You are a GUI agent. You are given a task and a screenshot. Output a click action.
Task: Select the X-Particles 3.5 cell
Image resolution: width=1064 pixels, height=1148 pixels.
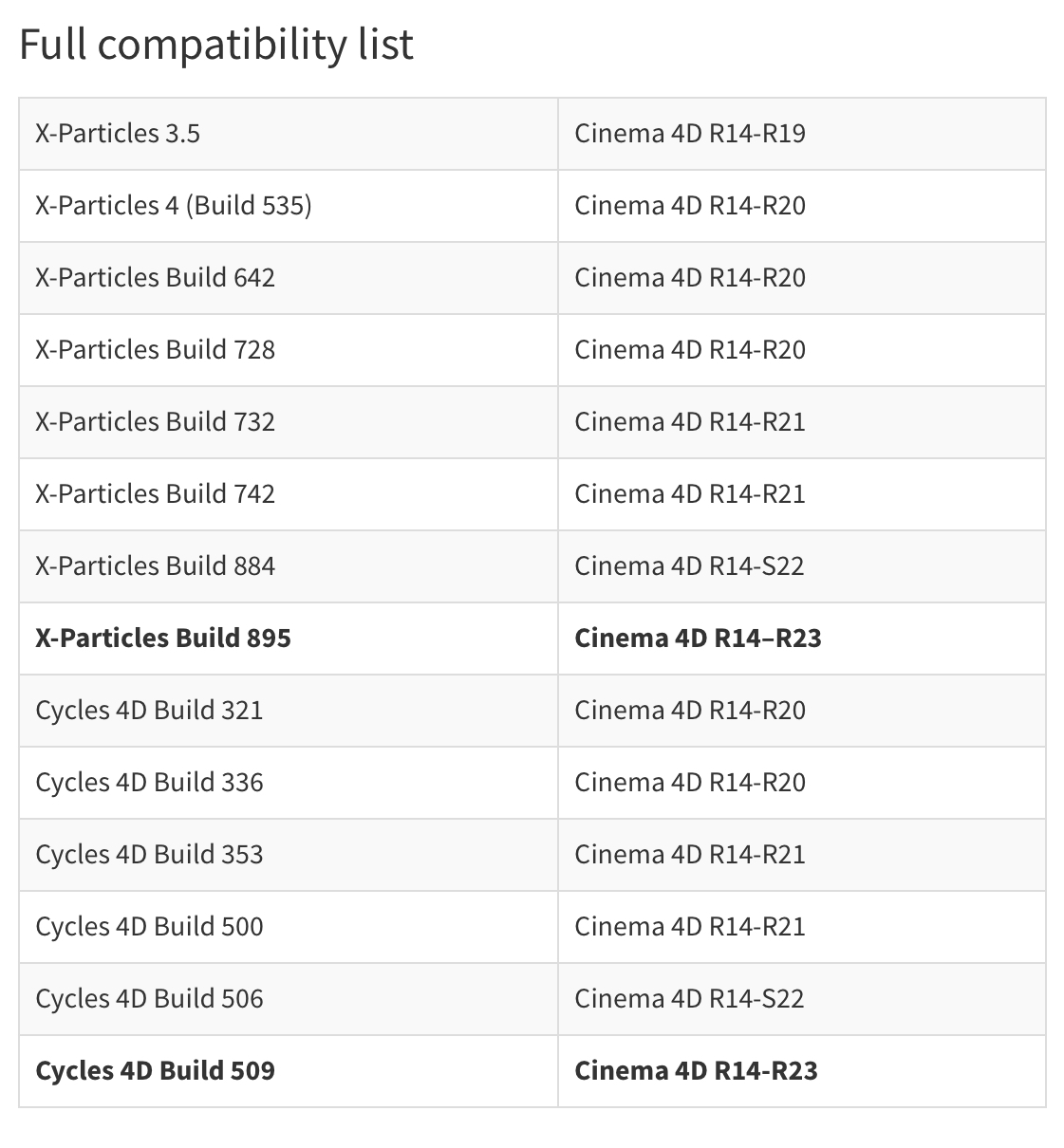coord(118,134)
